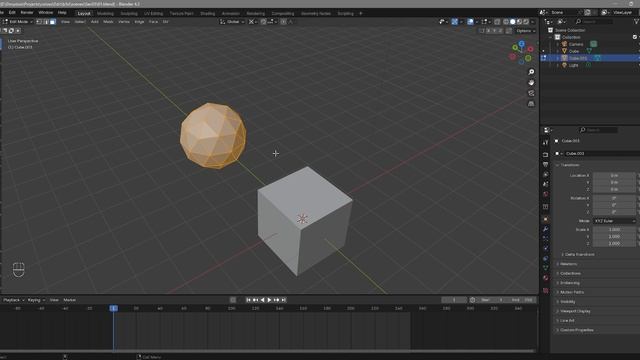
Task: Switch to the Modeling workspace tab
Action: click(105, 13)
